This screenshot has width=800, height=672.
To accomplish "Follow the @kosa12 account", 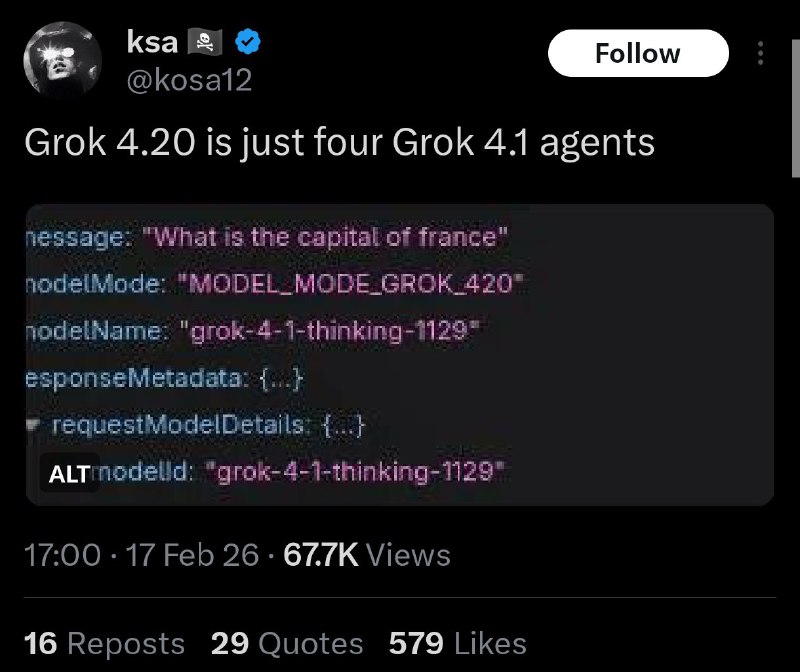I will coord(637,53).
